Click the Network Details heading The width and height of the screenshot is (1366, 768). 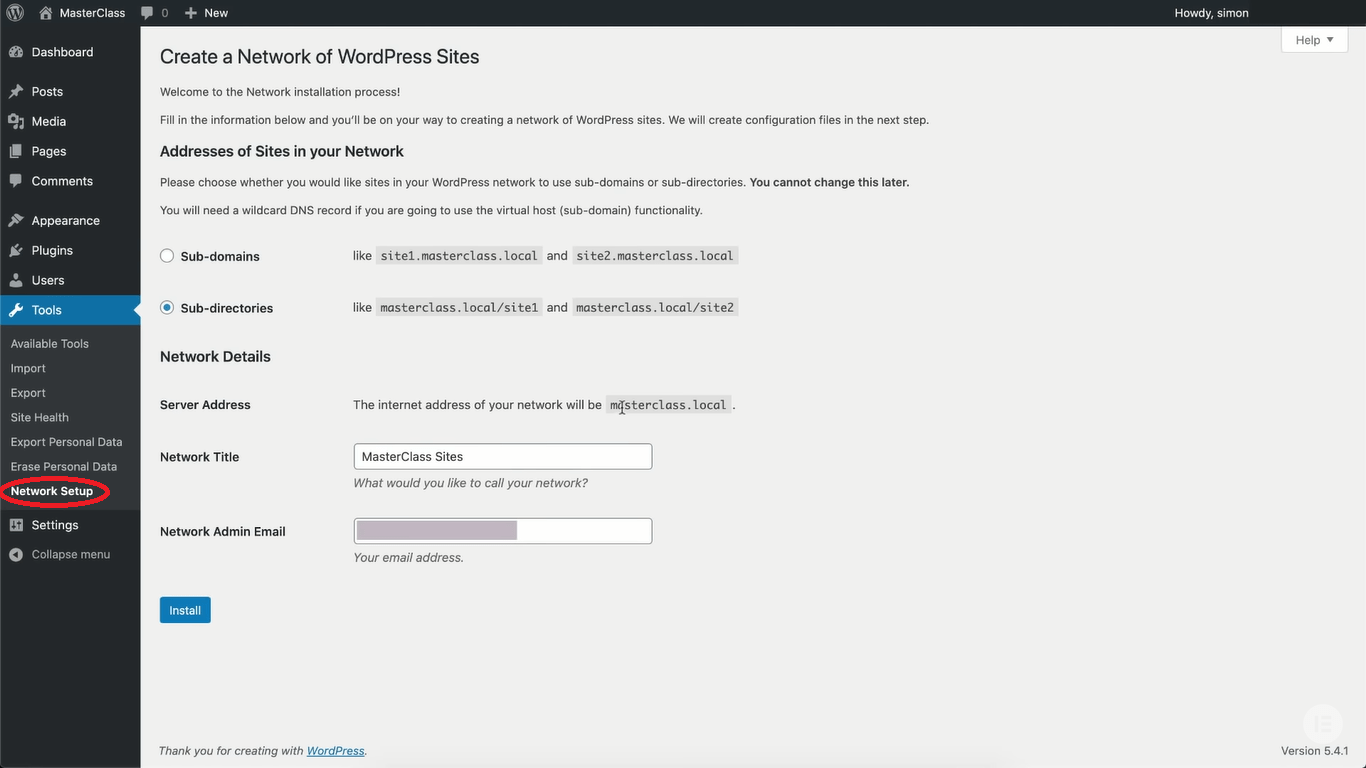click(x=215, y=357)
